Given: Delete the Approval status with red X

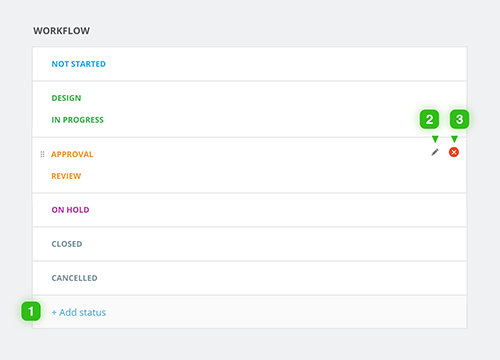Looking at the screenshot, I should point(454,152).
